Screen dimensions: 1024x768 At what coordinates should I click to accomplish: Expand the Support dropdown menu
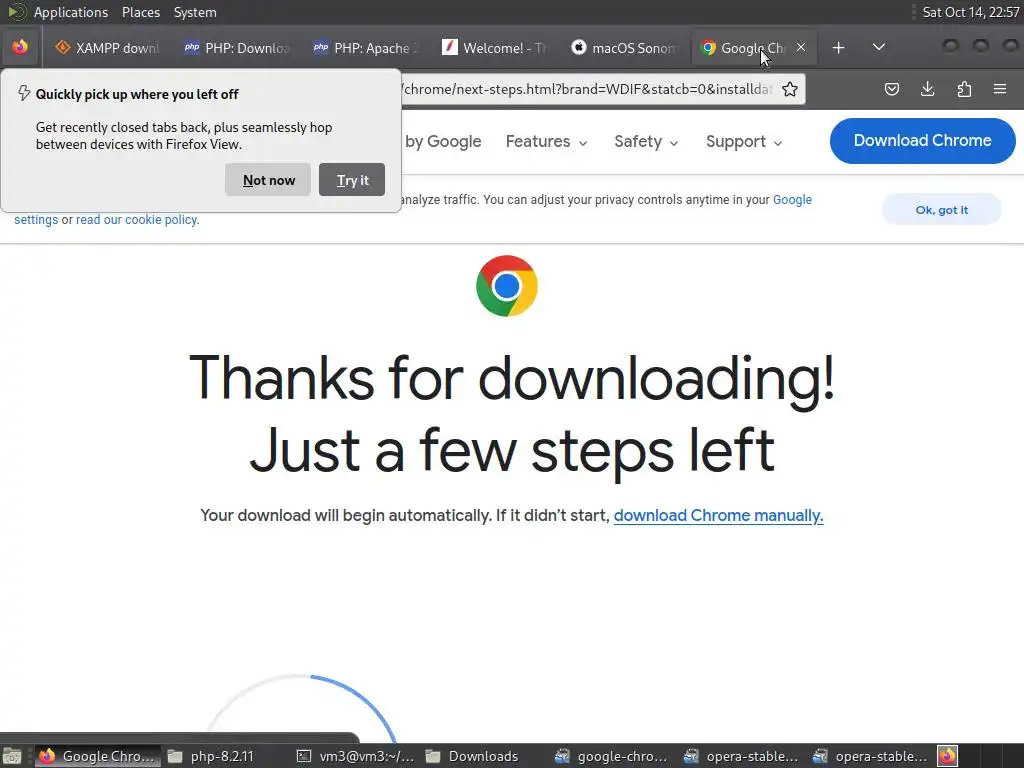point(744,142)
